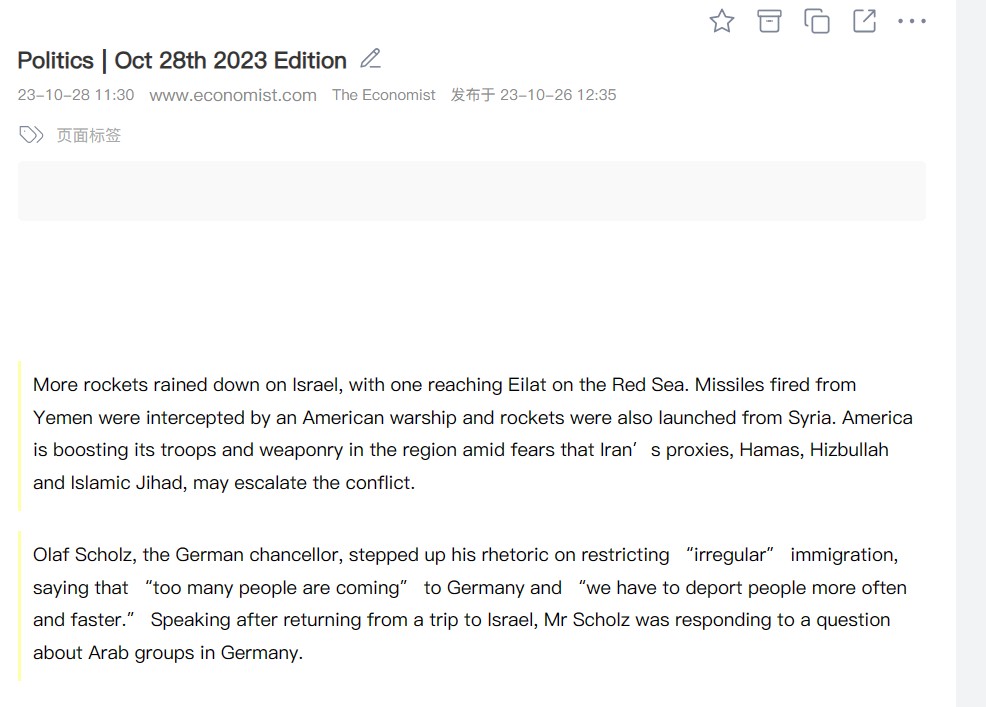Image resolution: width=986 pixels, height=707 pixels.
Task: Click the paragraph about rockets on Israel
Action: 472,433
